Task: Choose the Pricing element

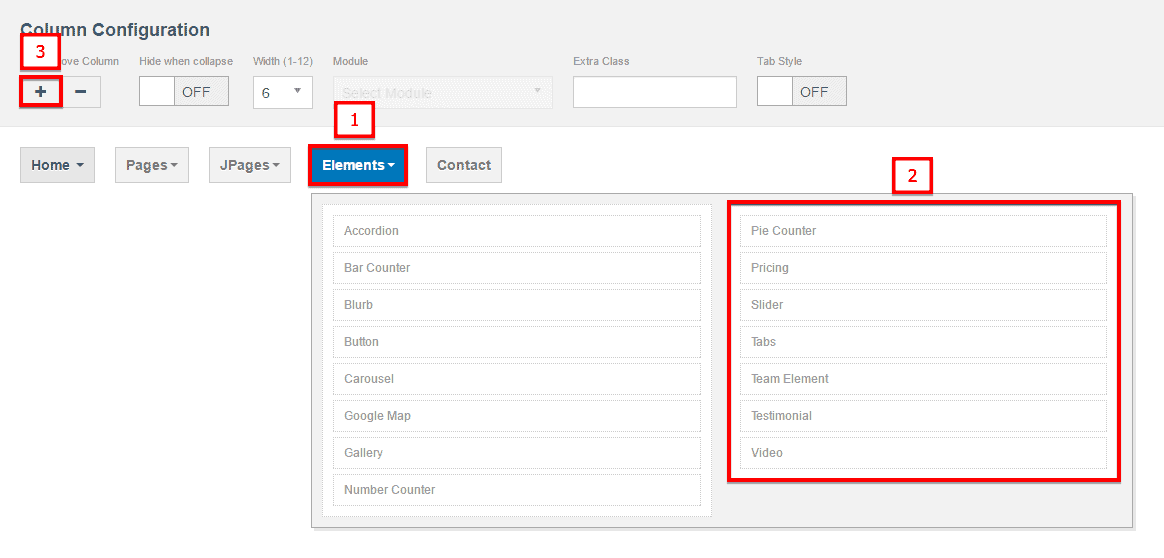Action: point(923,268)
